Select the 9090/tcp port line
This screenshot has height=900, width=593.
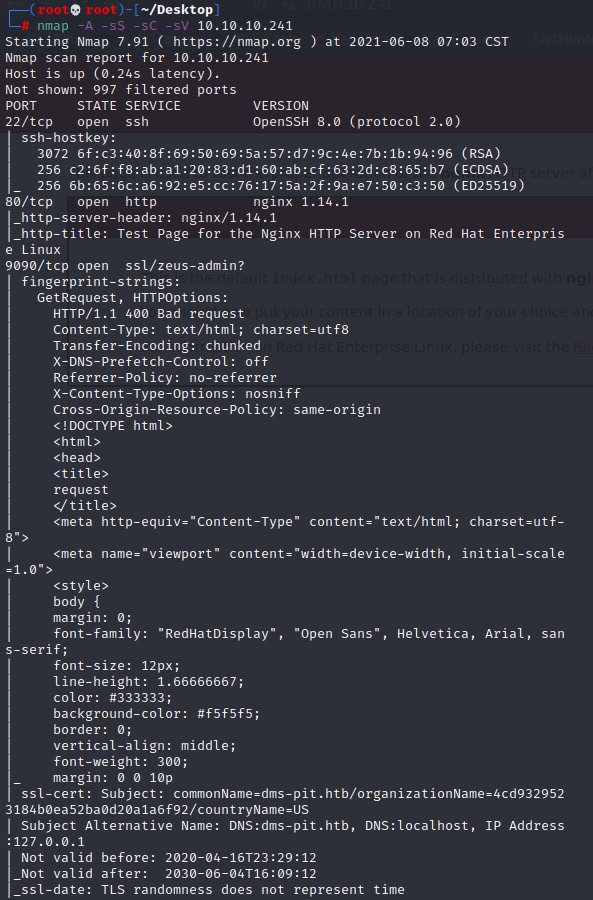coord(125,266)
